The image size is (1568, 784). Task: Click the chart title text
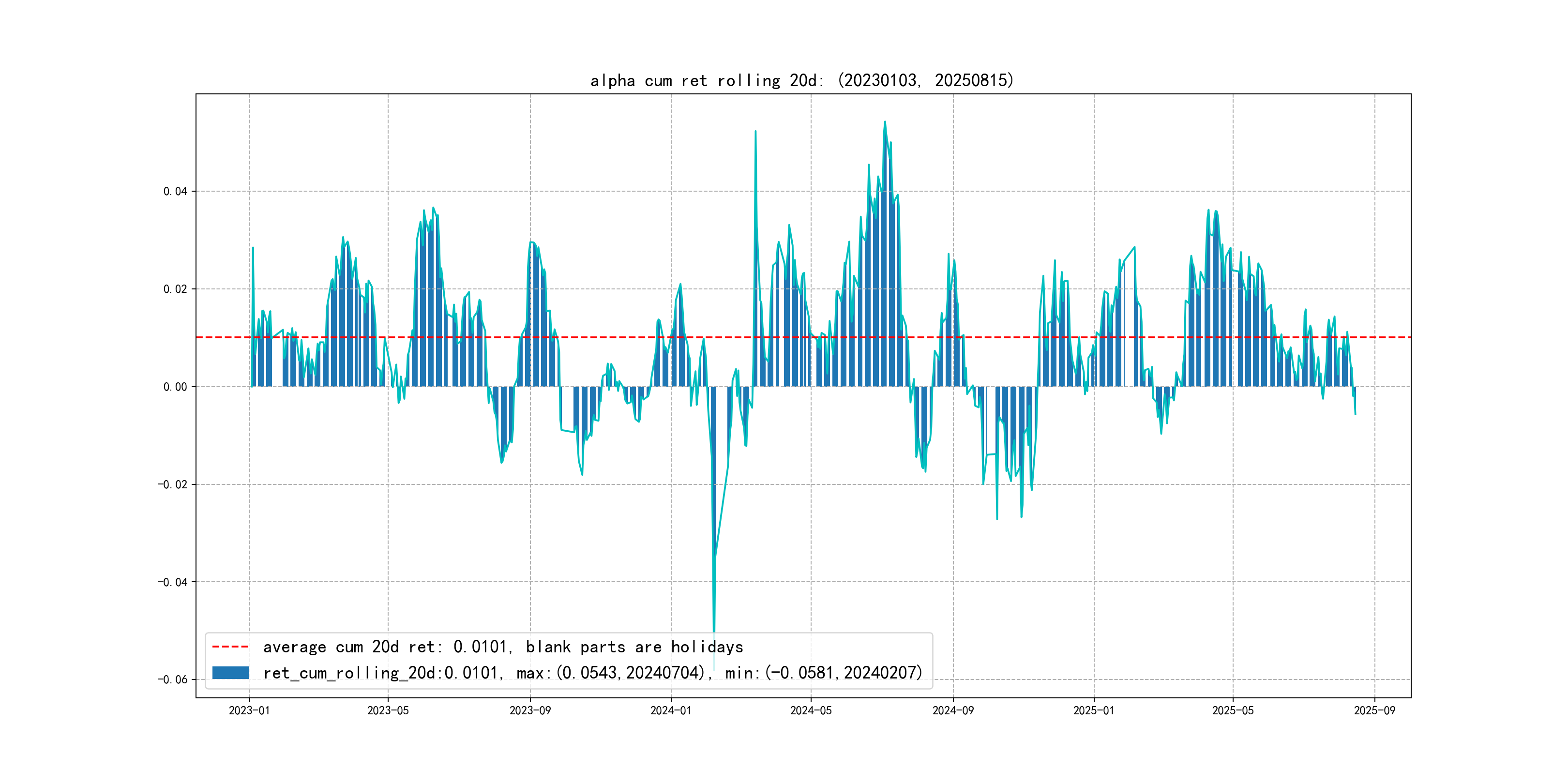tap(801, 80)
